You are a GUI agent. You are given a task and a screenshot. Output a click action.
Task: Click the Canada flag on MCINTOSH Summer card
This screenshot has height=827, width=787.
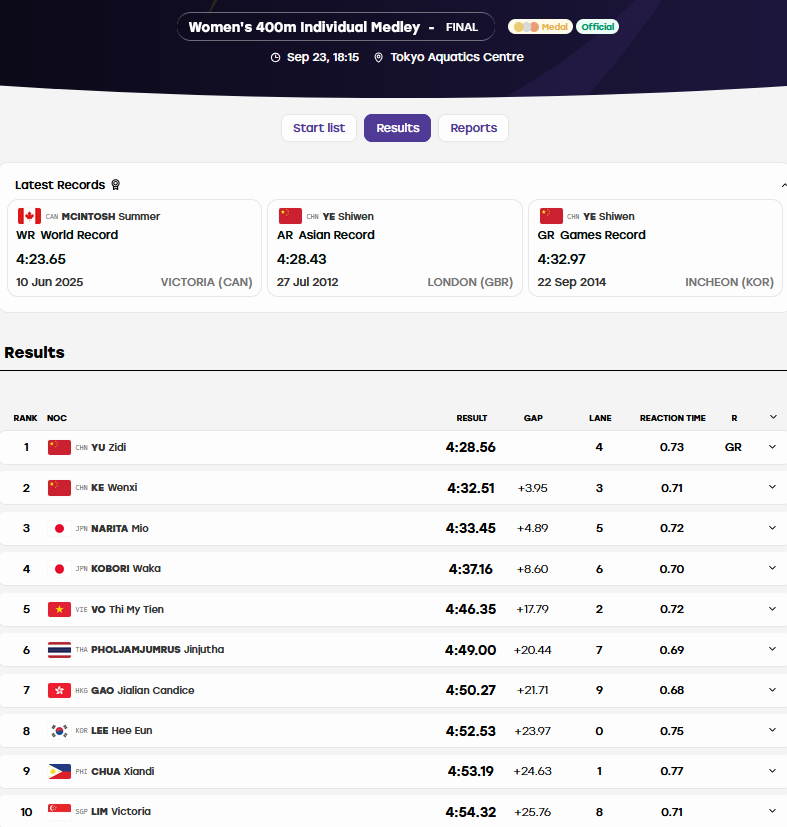coord(29,216)
